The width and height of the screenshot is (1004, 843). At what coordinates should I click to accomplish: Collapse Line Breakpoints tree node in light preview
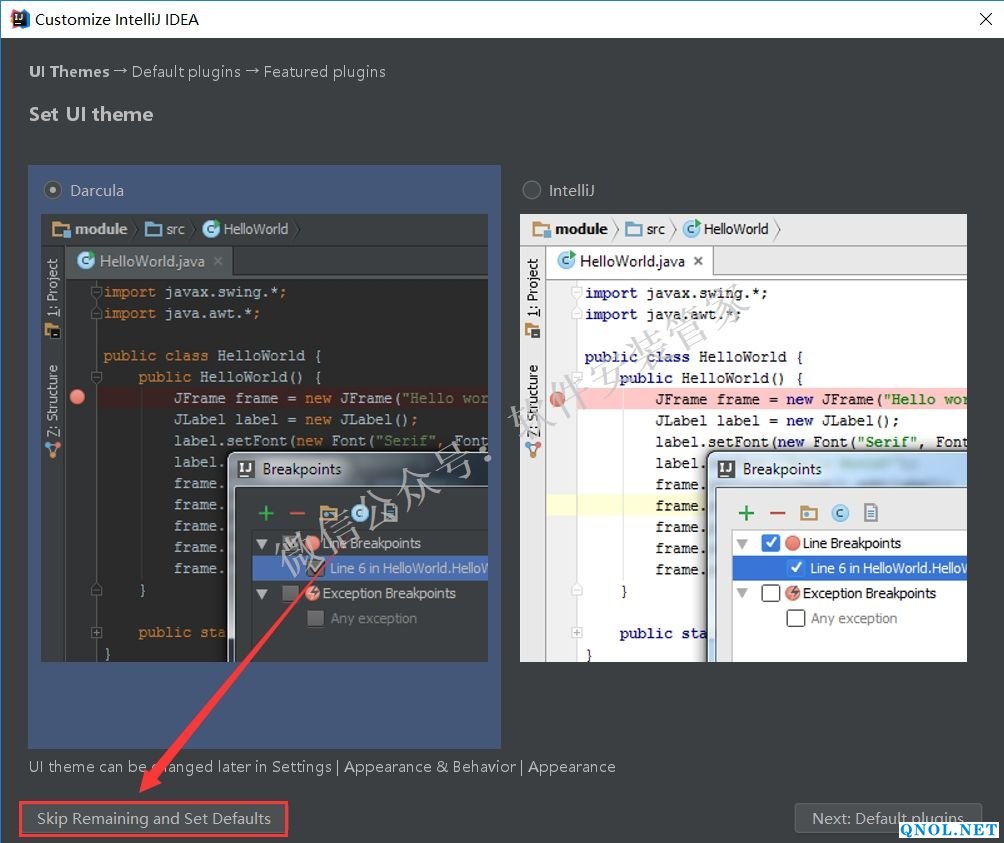[743, 544]
